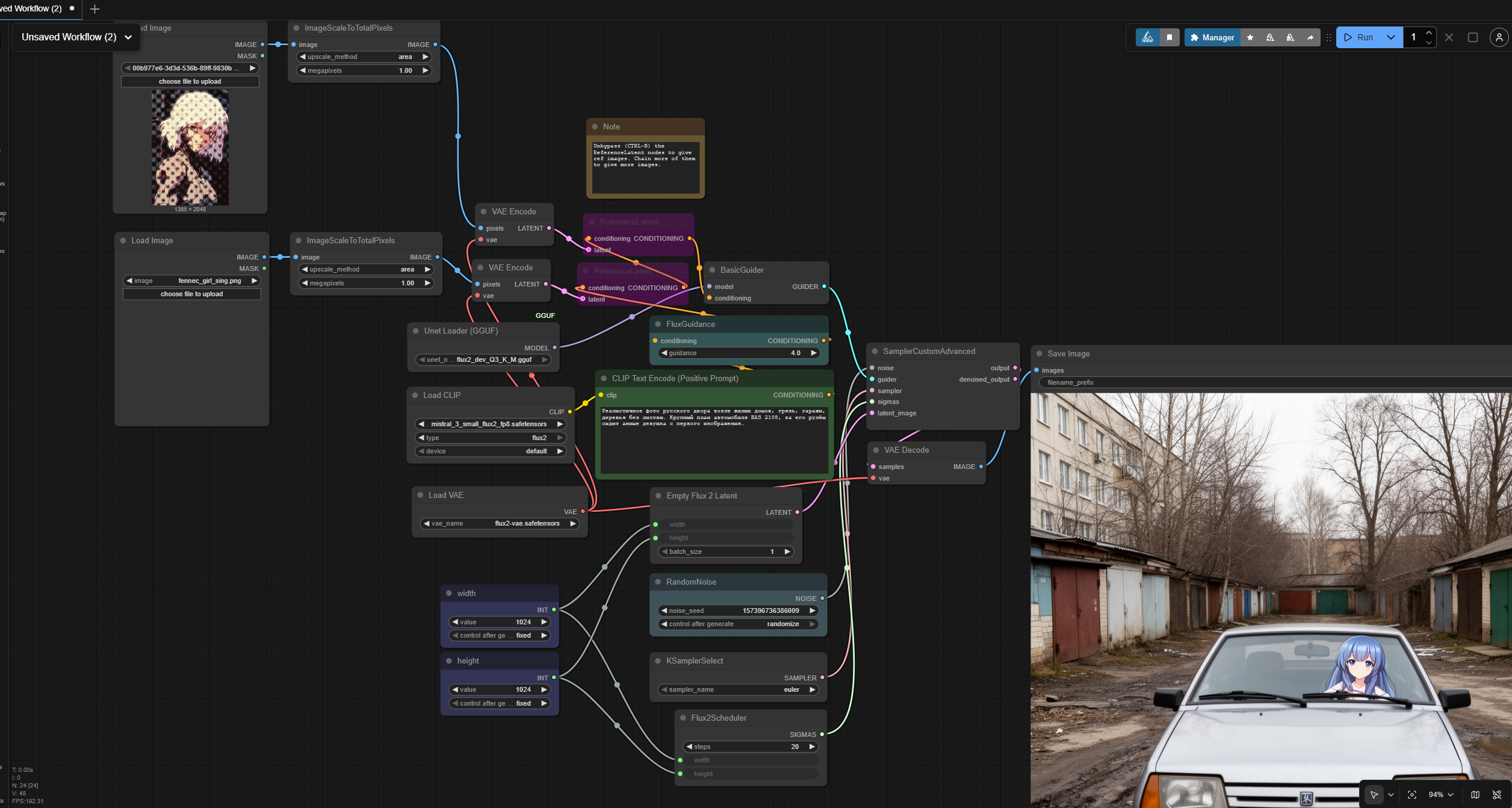This screenshot has height=808, width=1512.
Task: Increase guidance value on FluxGuidance node
Action: click(x=813, y=353)
